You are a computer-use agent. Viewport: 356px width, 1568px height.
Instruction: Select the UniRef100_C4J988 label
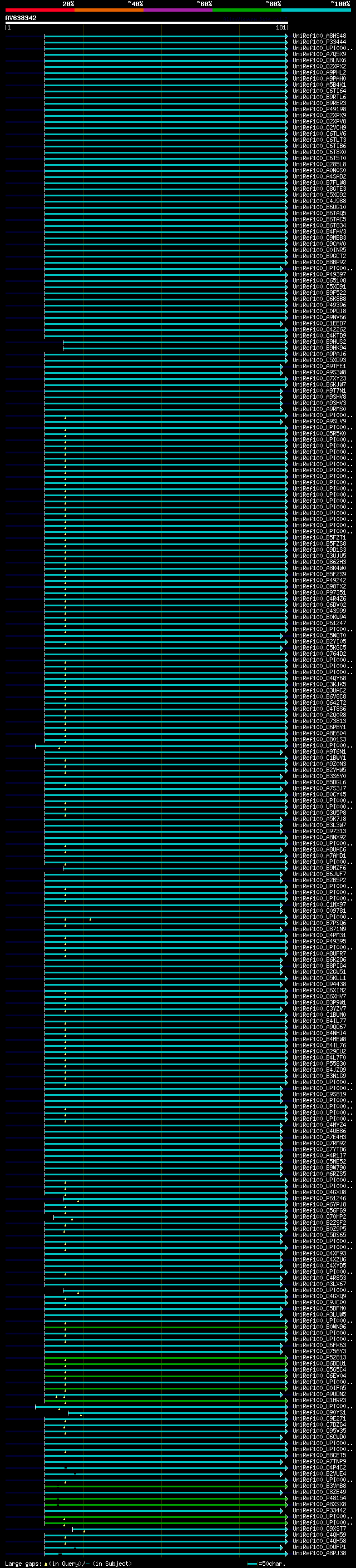click(x=319, y=201)
